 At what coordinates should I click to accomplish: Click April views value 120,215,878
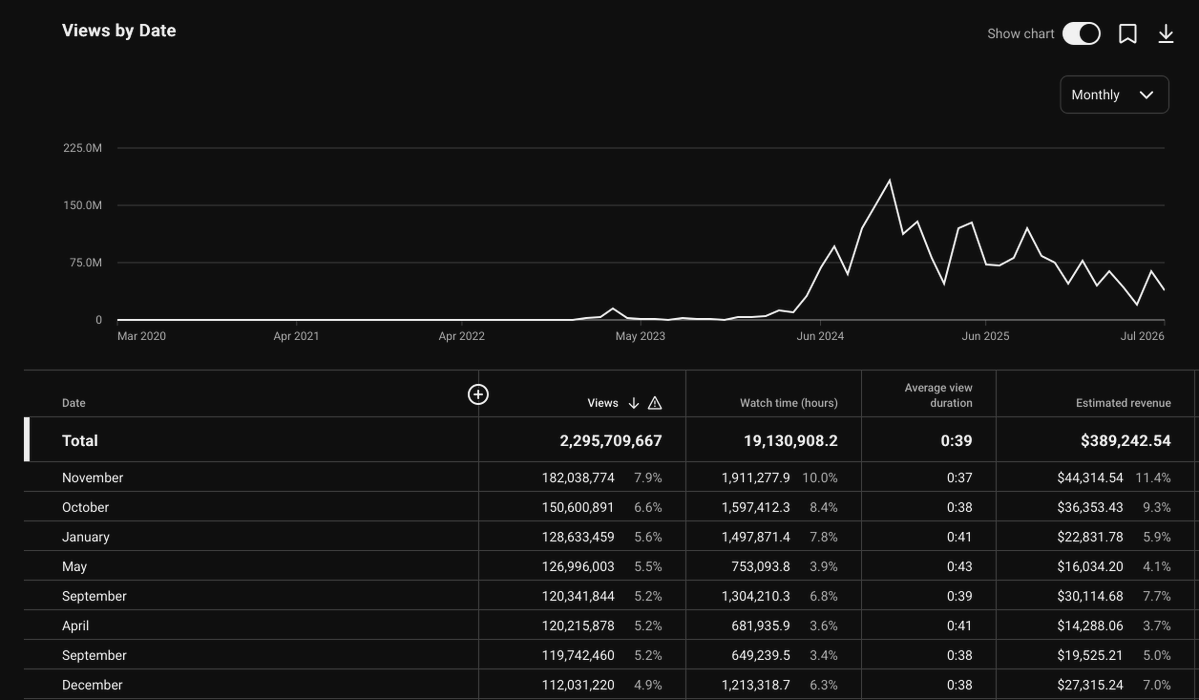click(x=578, y=626)
